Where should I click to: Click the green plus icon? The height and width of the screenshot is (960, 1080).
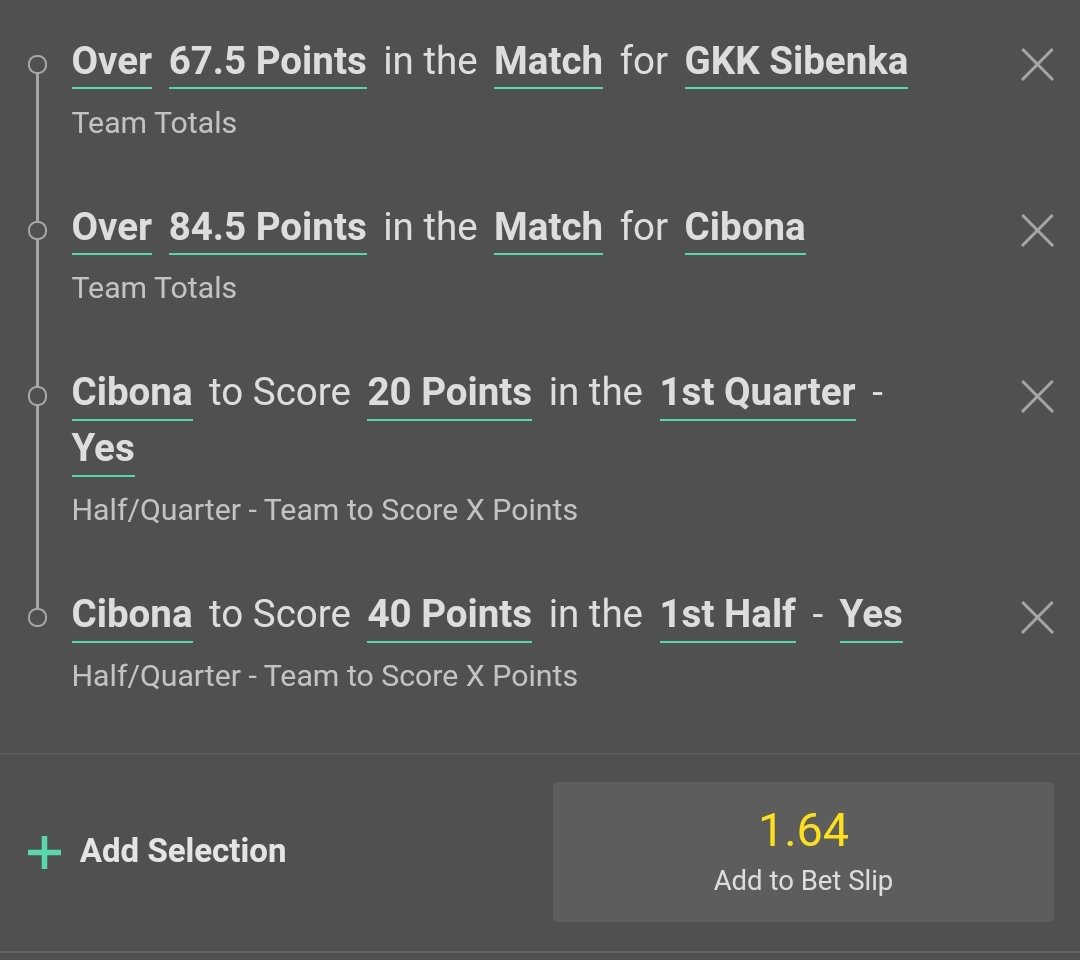click(44, 852)
